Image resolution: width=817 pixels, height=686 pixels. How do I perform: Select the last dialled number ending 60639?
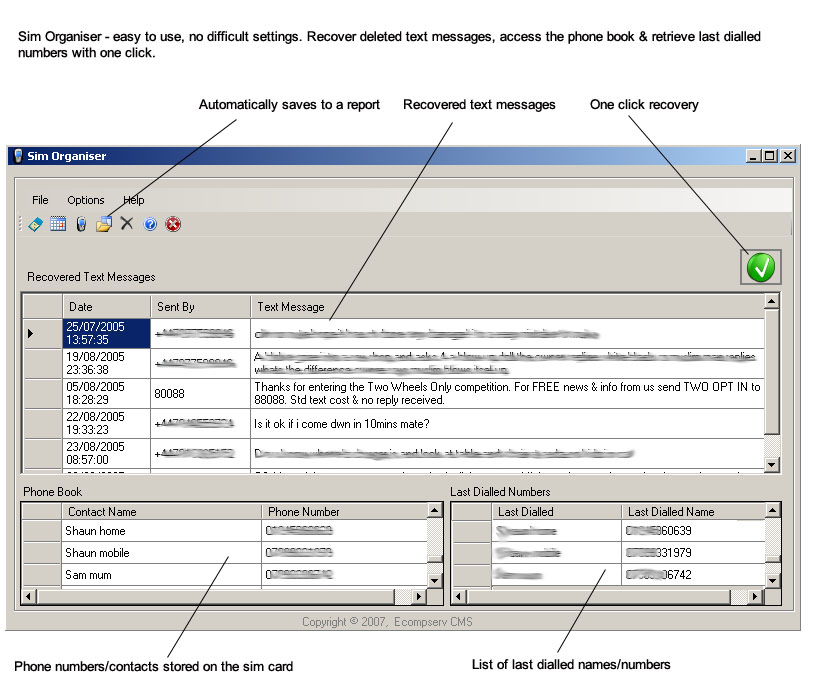694,531
